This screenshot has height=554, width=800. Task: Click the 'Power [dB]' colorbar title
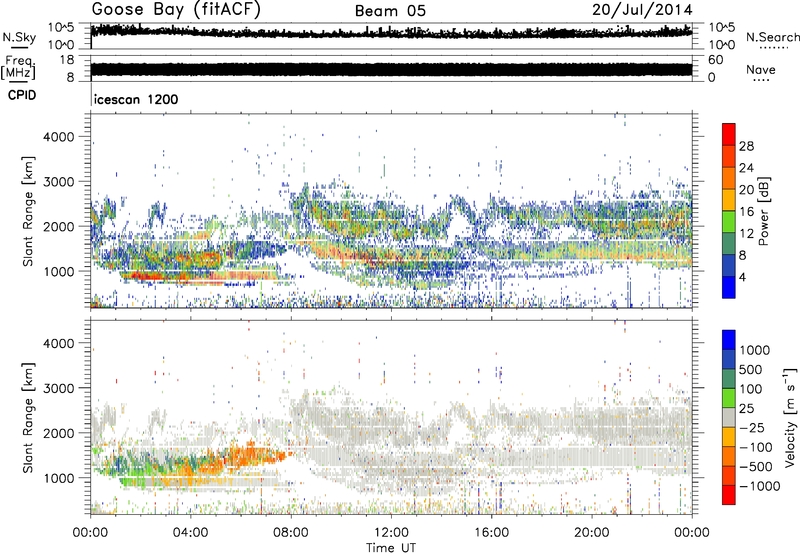pyautogui.click(x=763, y=211)
